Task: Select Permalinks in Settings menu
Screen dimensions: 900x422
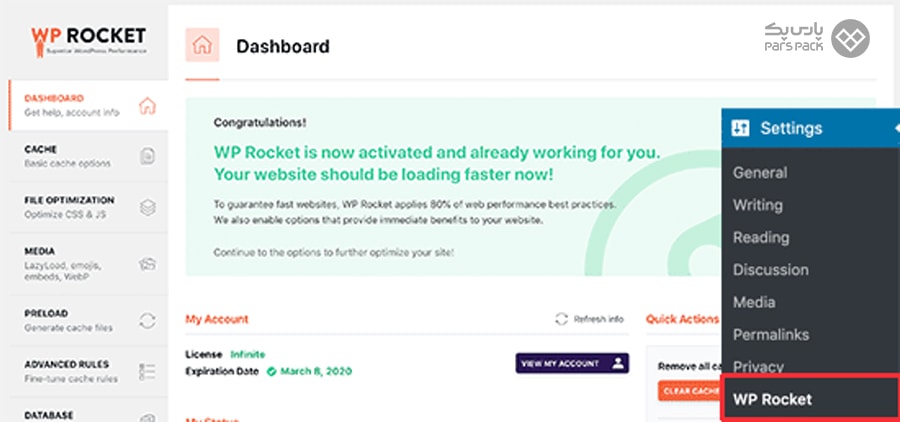Action: [771, 335]
